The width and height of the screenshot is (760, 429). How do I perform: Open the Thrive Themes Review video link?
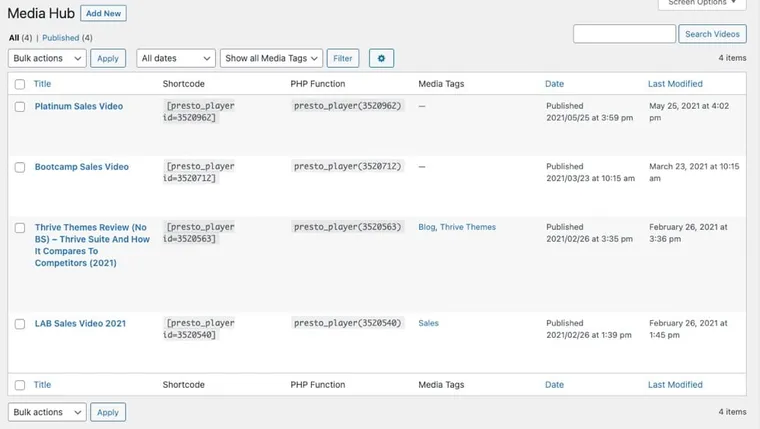tap(92, 245)
